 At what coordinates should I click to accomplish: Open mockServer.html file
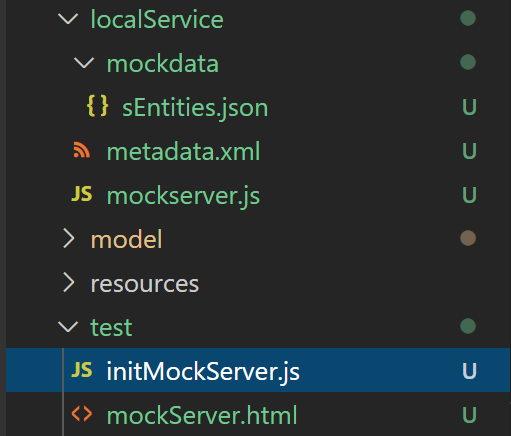pos(202,415)
